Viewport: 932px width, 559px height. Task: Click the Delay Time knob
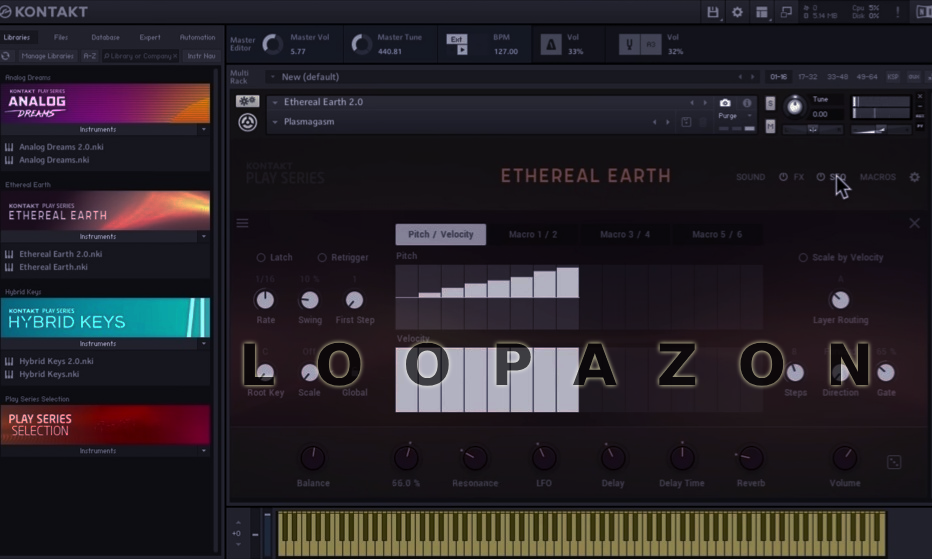pos(682,458)
